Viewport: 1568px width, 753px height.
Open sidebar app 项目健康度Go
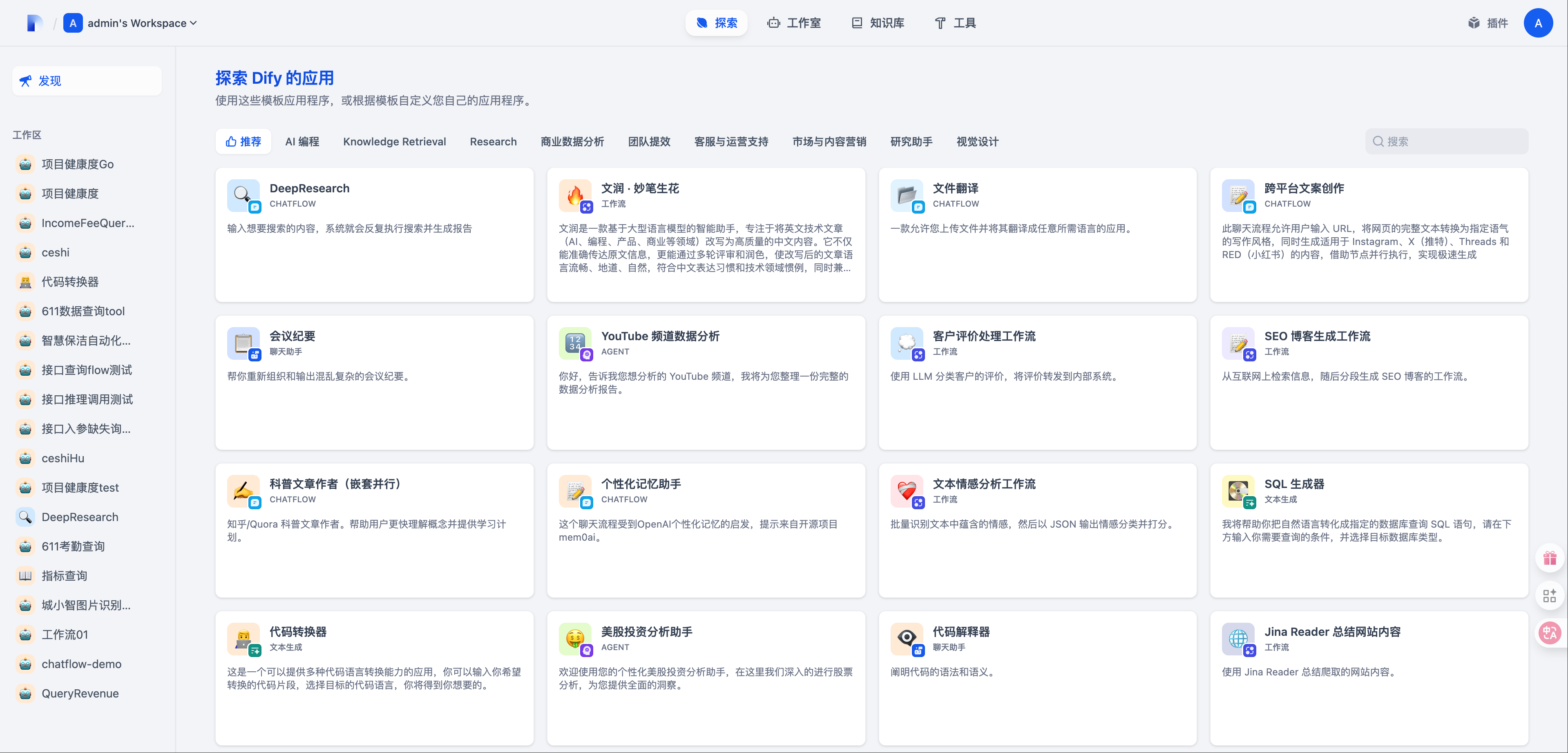tap(87, 164)
